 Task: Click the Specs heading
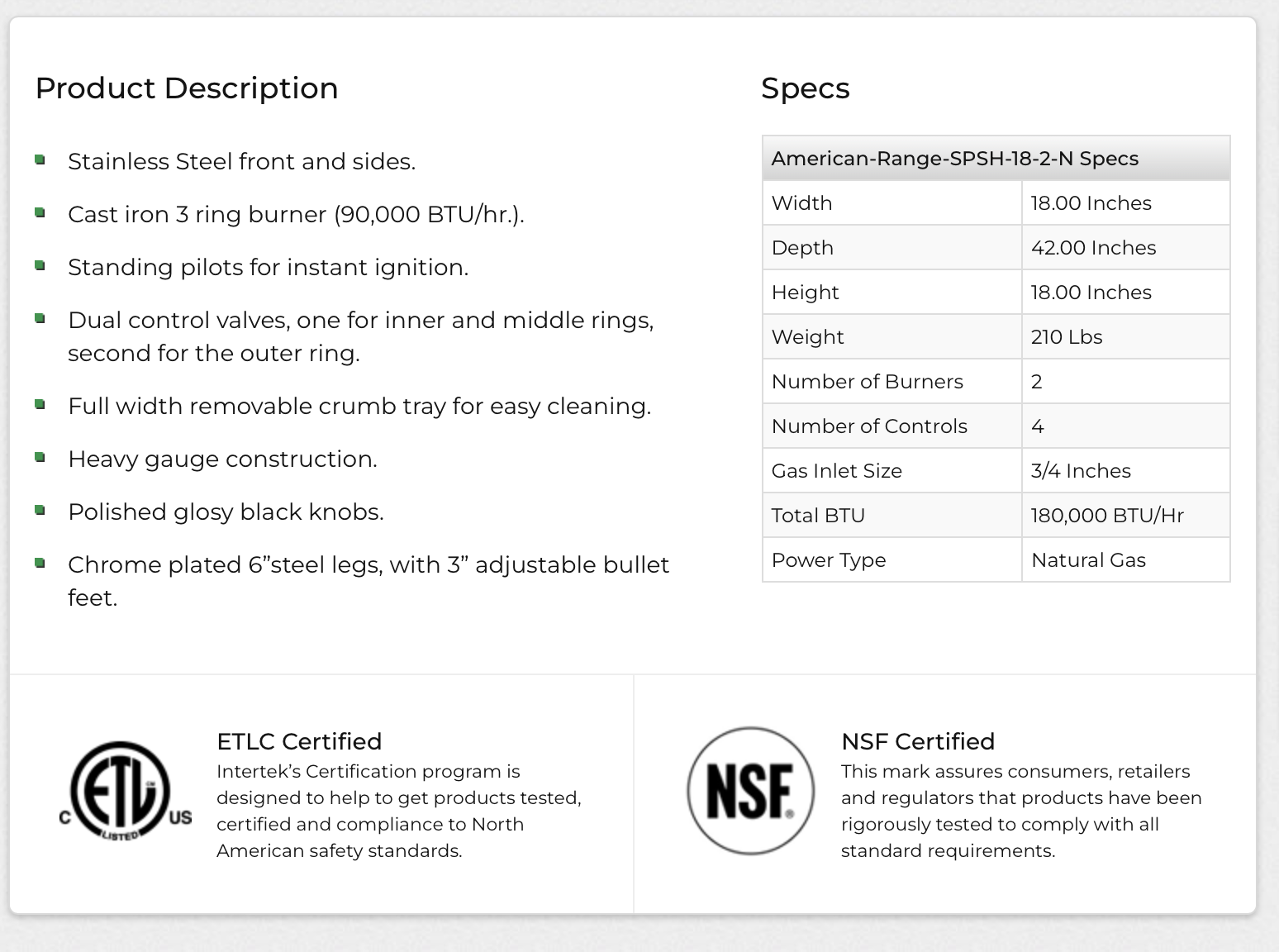coord(806,88)
